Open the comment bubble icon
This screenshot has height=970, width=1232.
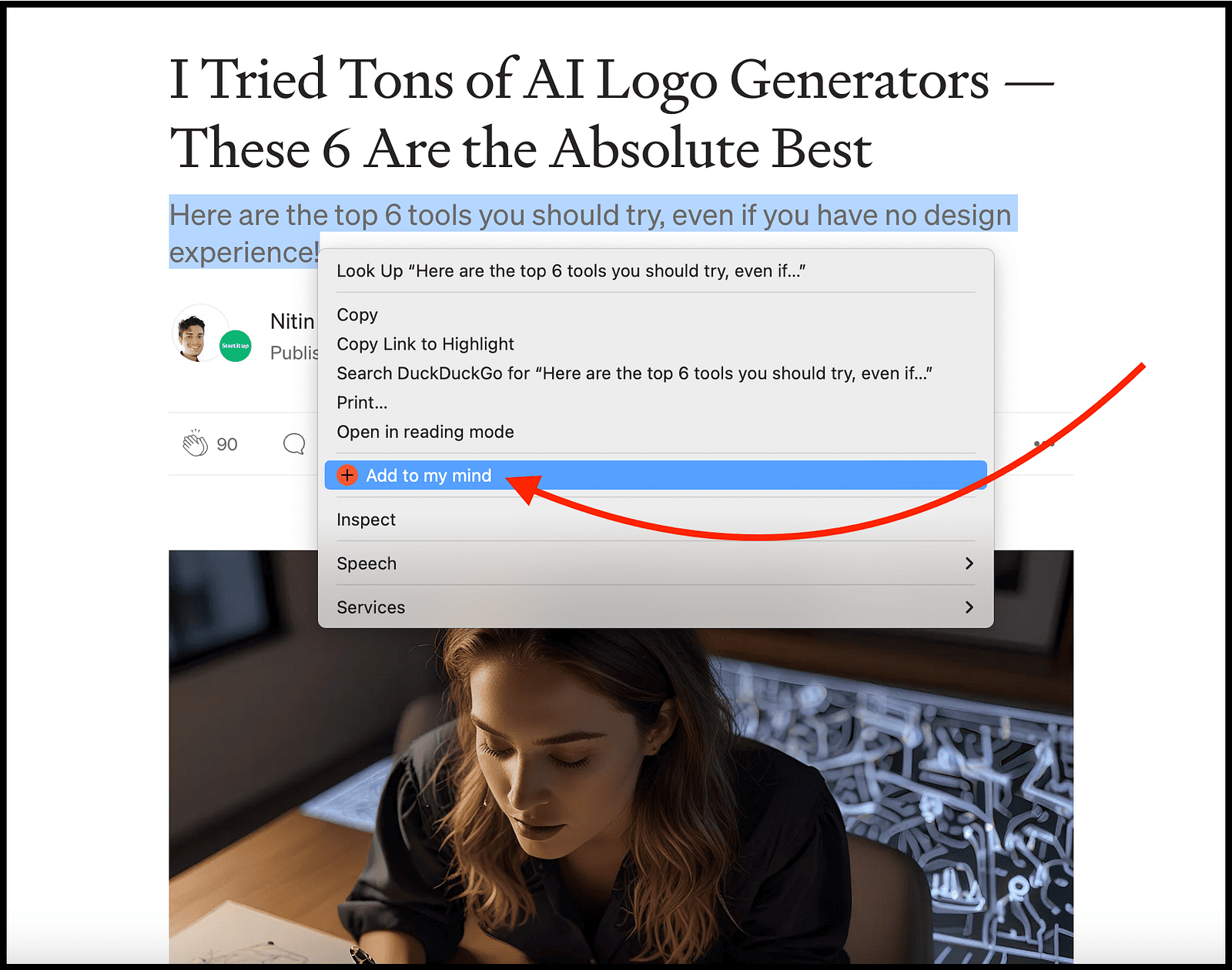point(294,444)
